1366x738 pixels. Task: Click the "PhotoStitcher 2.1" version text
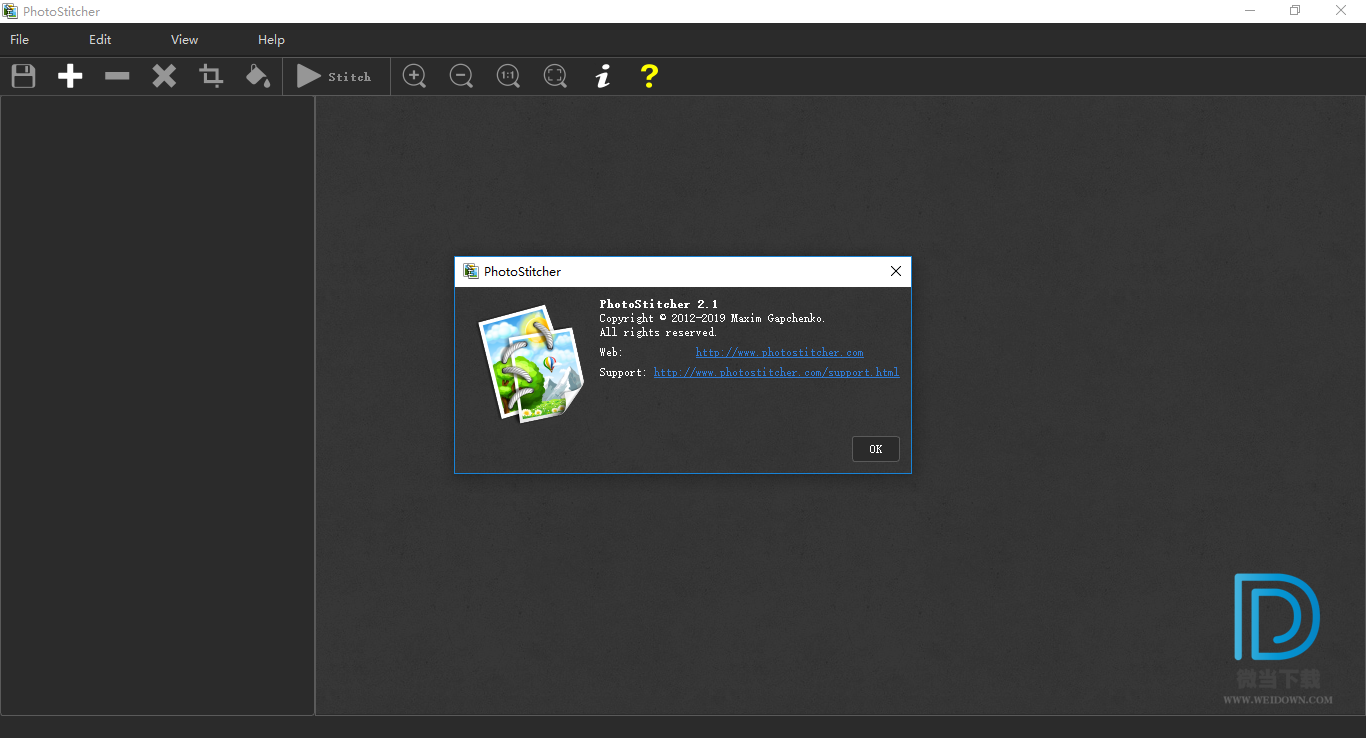(x=659, y=304)
